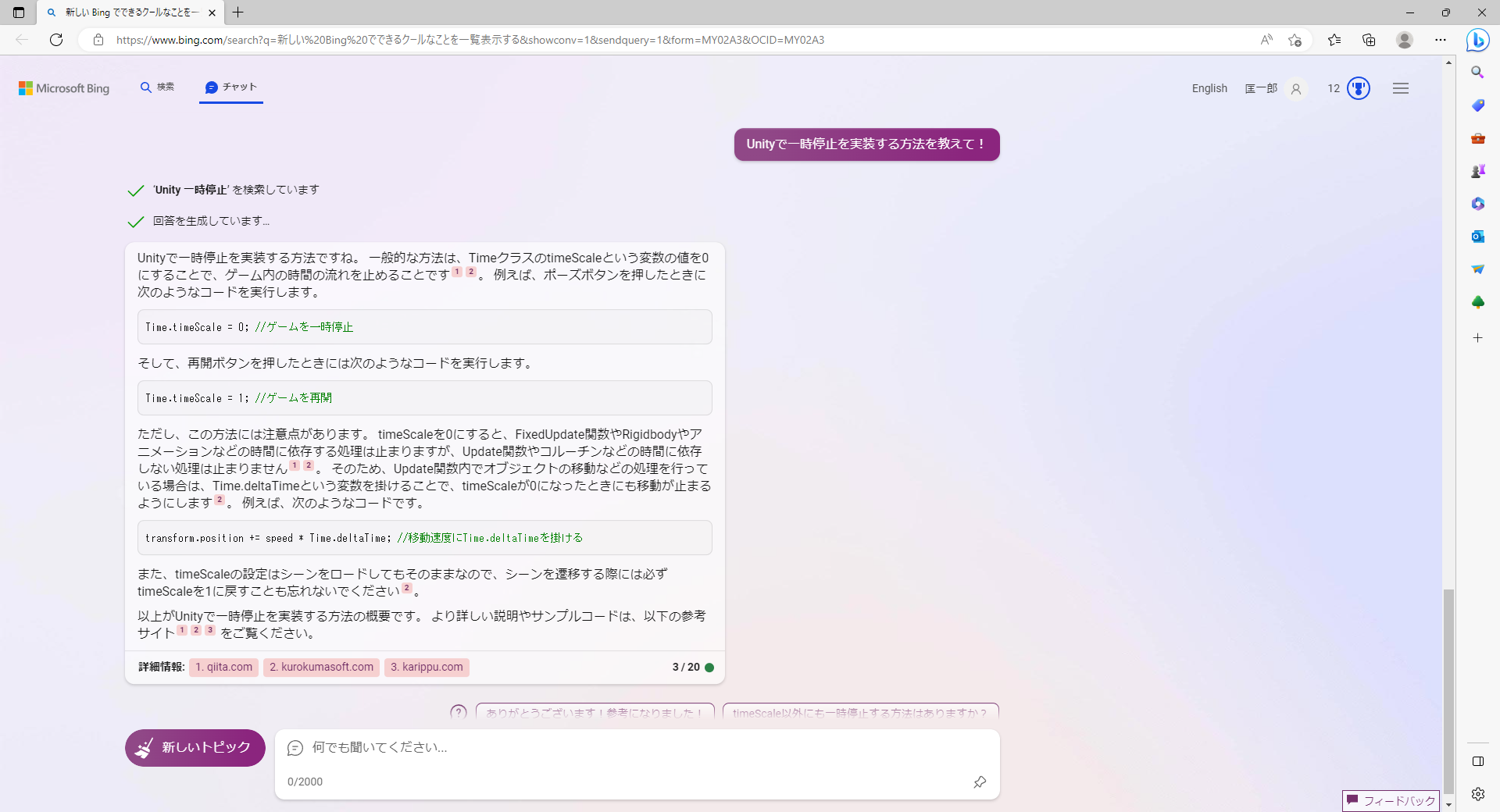Open the sidebar Drop paper-plane icon
Viewport: 1500px width, 812px height.
pyautogui.click(x=1477, y=269)
